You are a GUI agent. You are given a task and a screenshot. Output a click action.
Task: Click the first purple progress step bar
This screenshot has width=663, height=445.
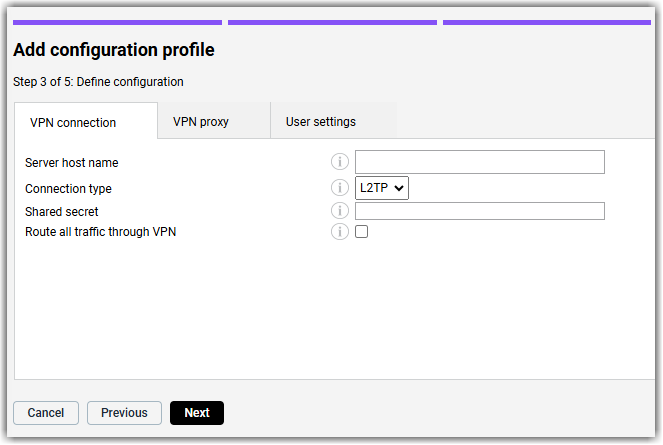(117, 22)
